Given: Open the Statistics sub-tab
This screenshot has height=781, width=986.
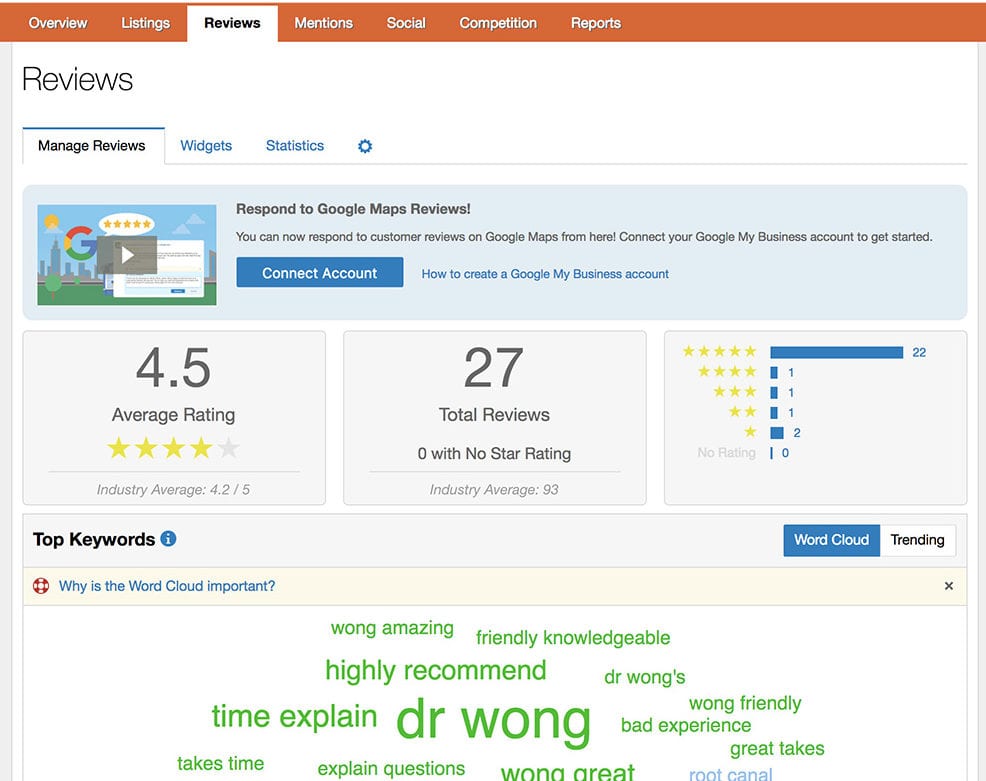Looking at the screenshot, I should click(x=294, y=146).
